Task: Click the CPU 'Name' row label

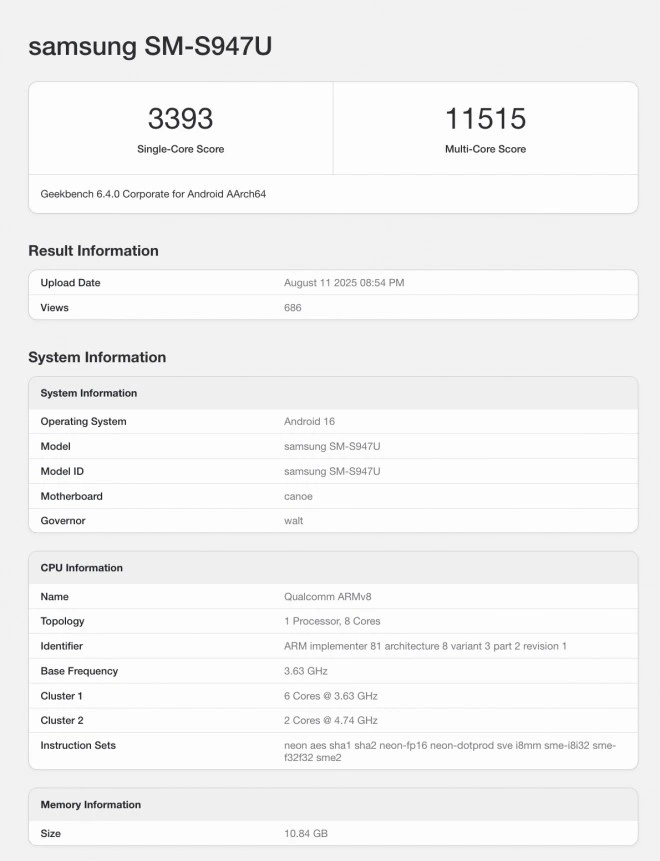Action: click(54, 596)
